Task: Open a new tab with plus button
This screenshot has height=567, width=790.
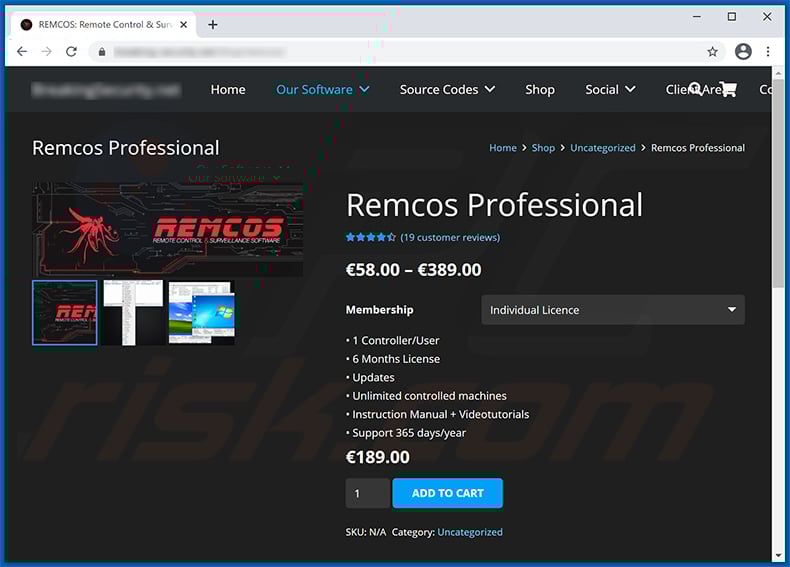Action: pyautogui.click(x=213, y=24)
